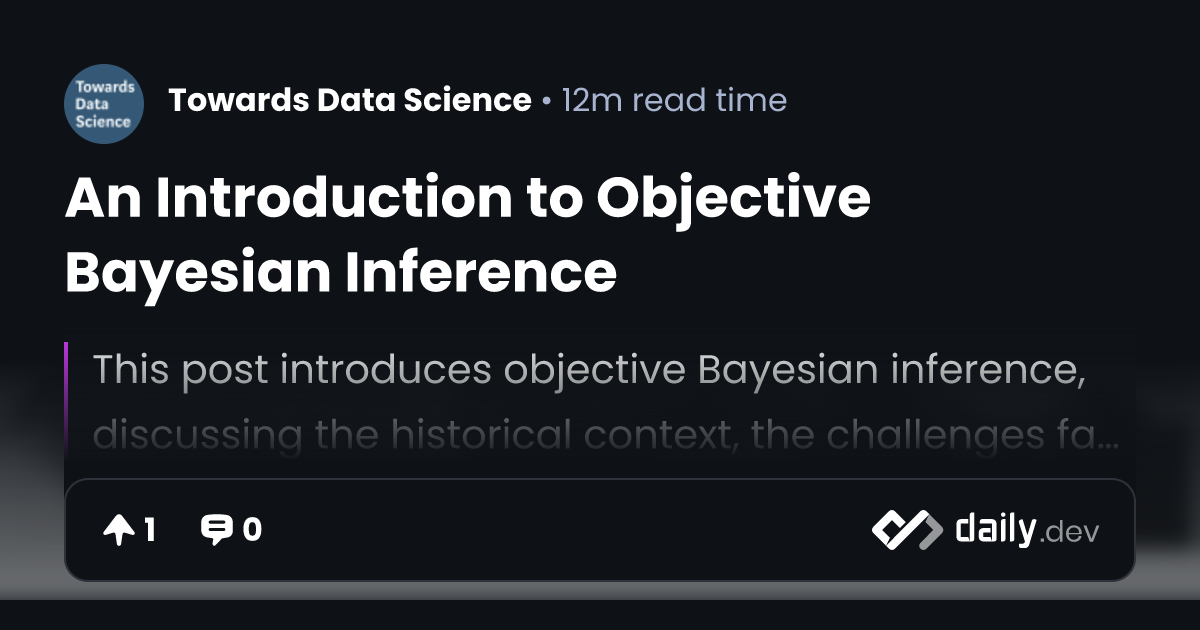Viewport: 1200px width, 630px height.
Task: Open the article title about Objective Bayesian Inference
Action: coord(467,235)
